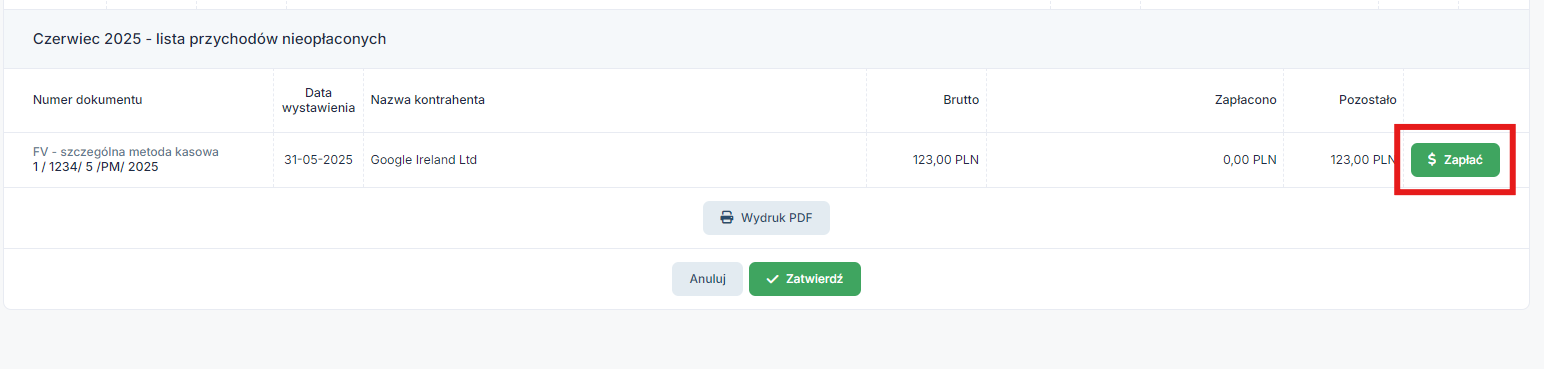Select the Zapłacono column header
This screenshot has height=369, width=1544.
point(1246,100)
